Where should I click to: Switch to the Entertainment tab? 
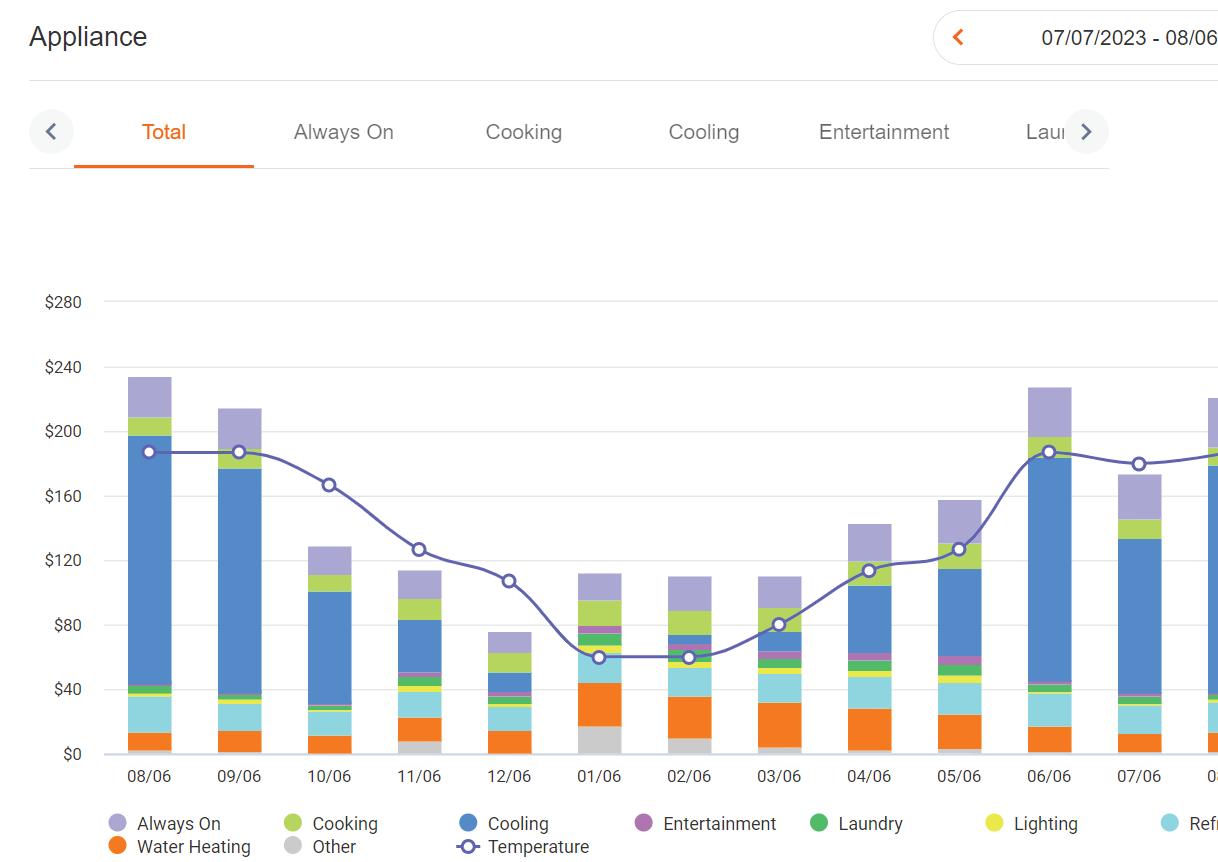tap(884, 132)
